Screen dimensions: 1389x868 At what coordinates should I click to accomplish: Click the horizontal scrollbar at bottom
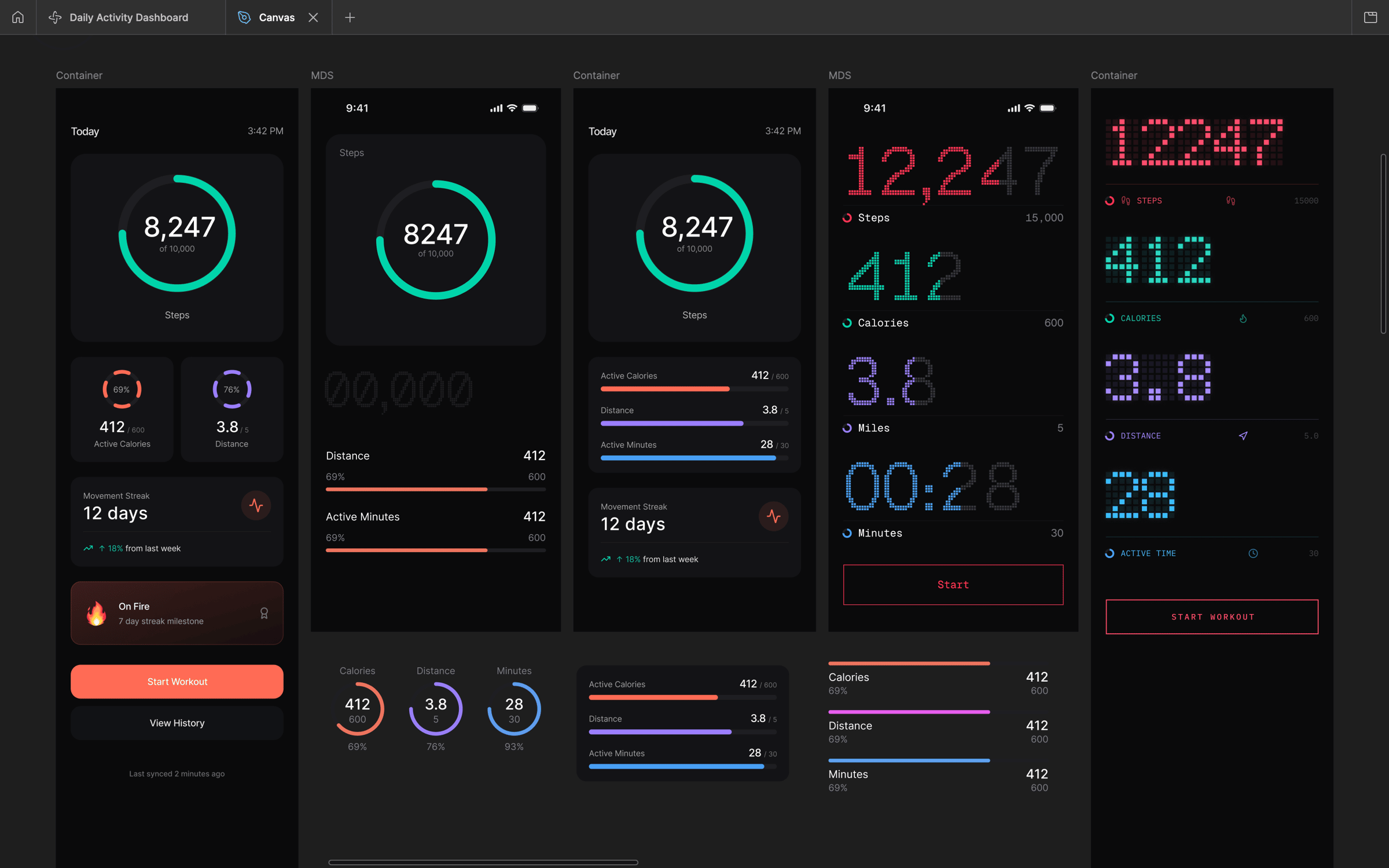[x=483, y=862]
